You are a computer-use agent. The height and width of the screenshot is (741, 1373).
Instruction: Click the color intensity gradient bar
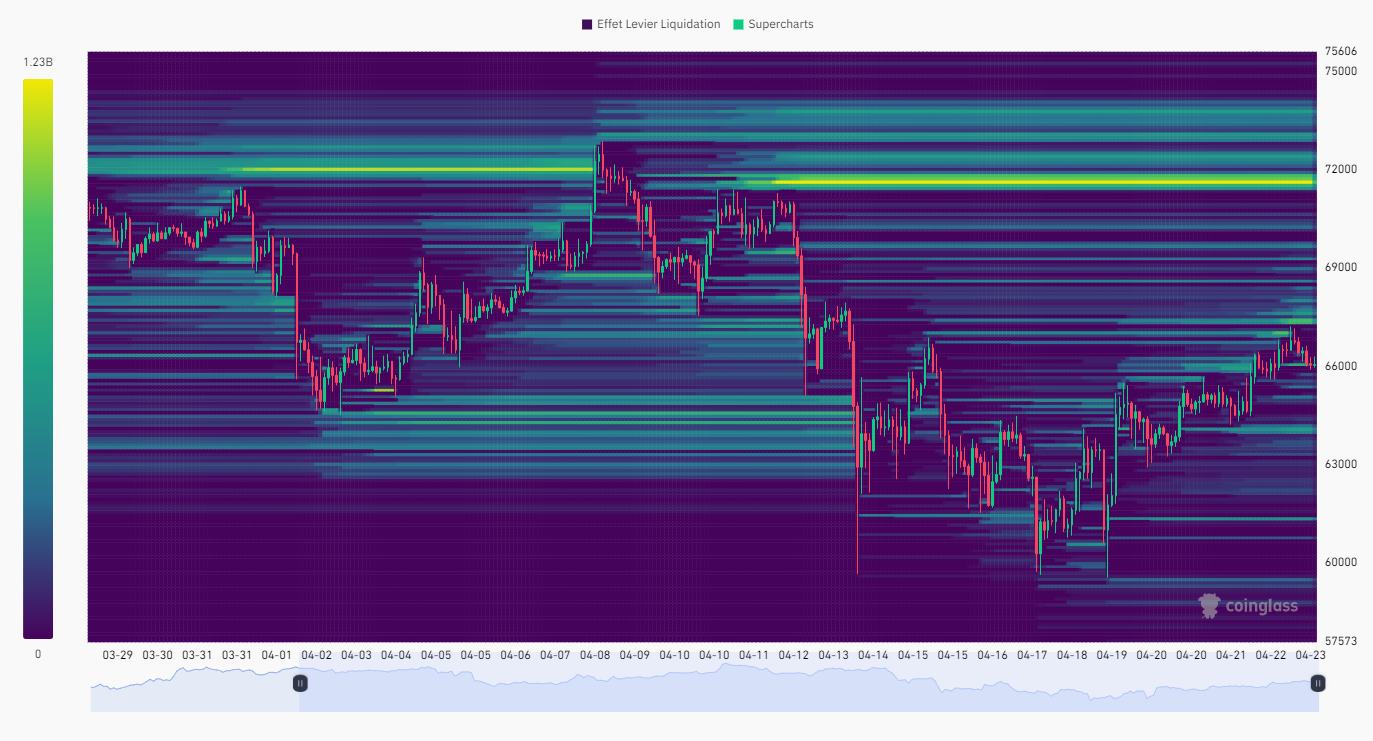pyautogui.click(x=37, y=360)
